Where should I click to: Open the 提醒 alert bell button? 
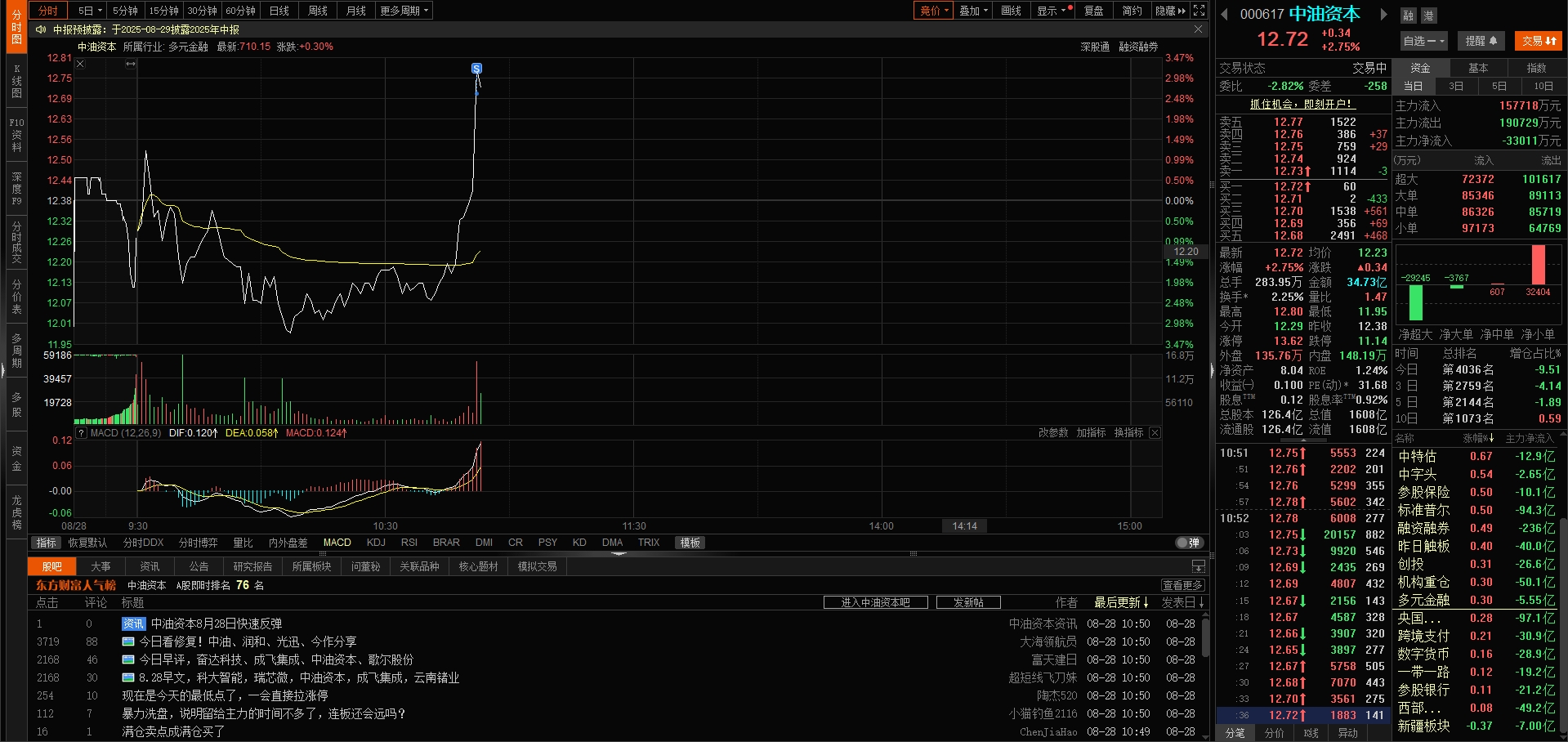click(x=1481, y=41)
